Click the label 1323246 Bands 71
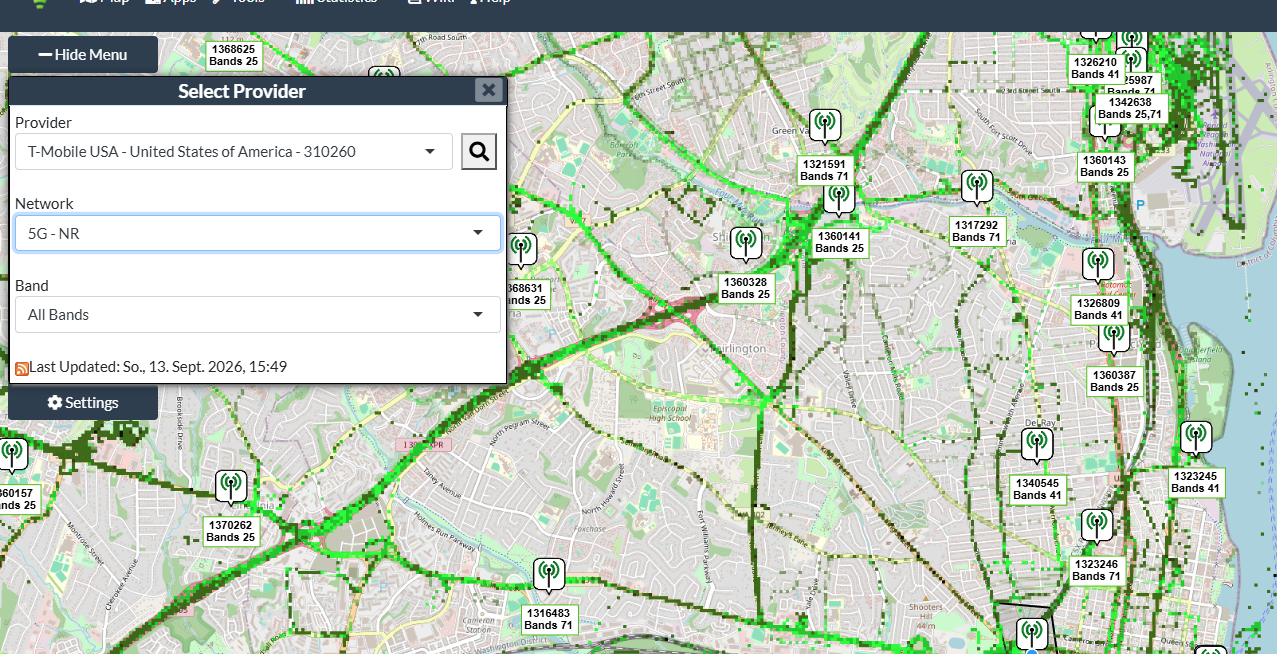This screenshot has height=654, width=1277. 1096,570
